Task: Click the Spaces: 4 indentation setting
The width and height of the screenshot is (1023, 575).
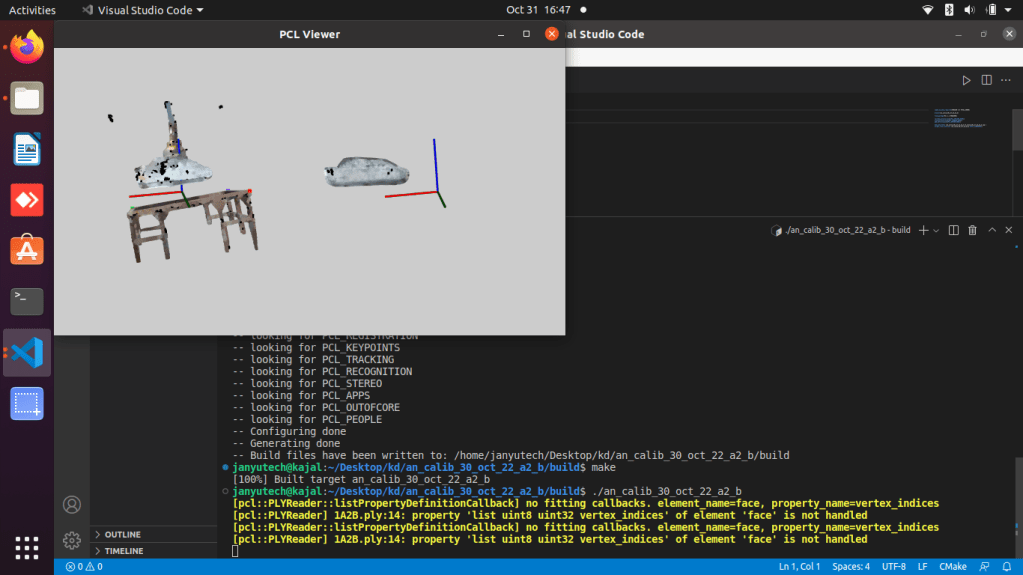Action: tap(852, 567)
